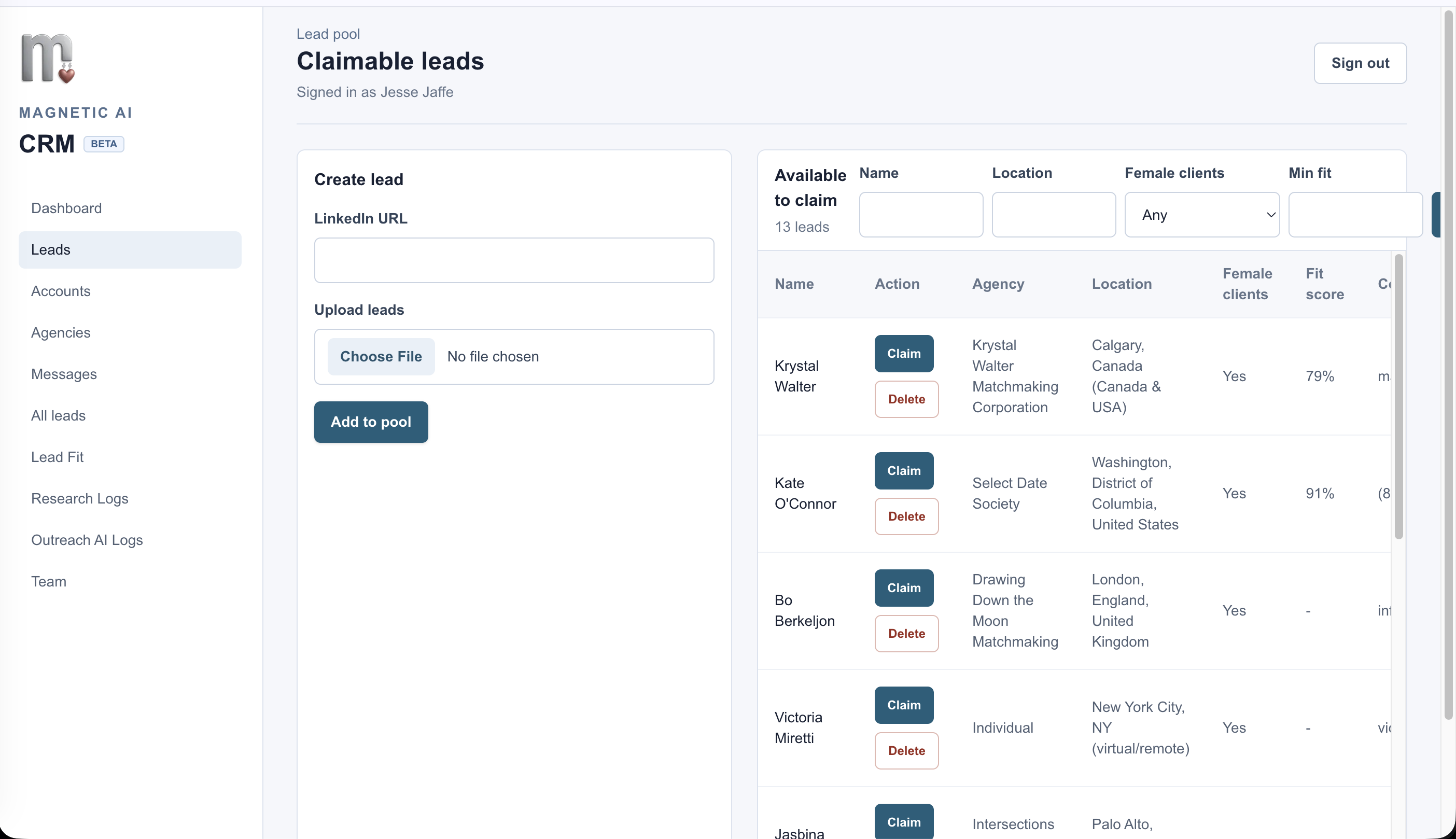
Task: Click the page vertical scrollbar
Action: click(1449, 365)
